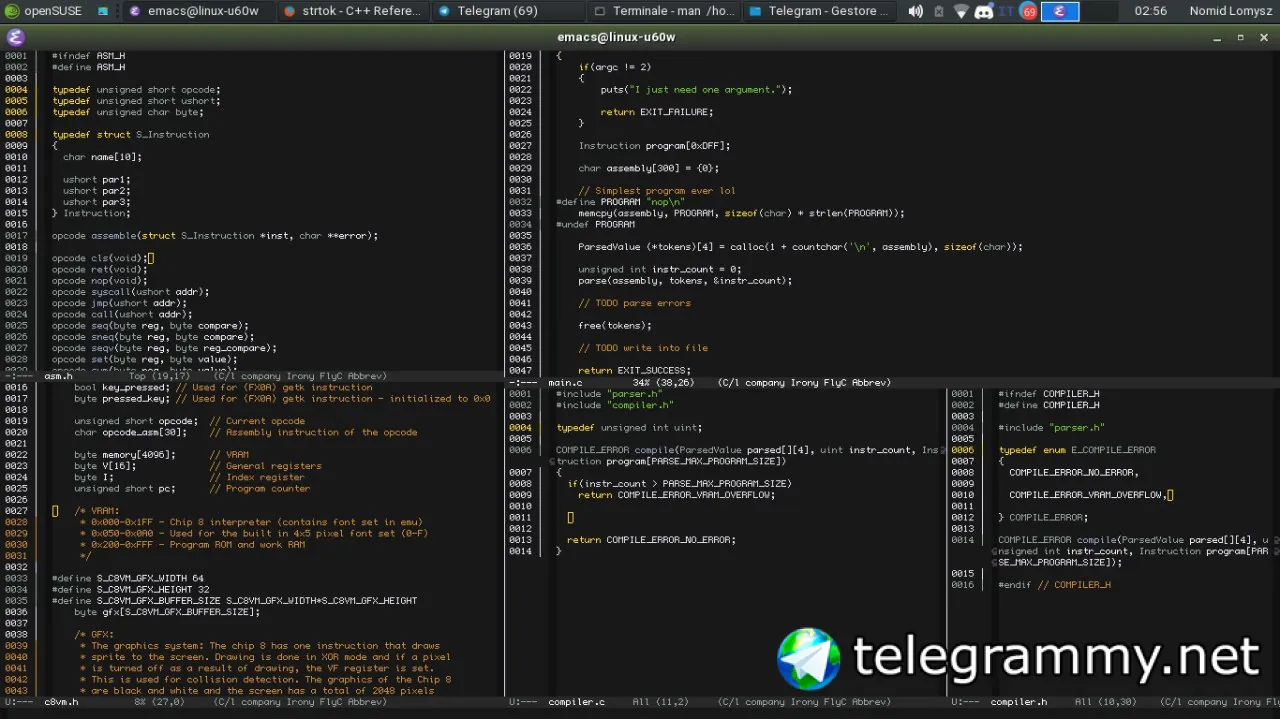
Task: Open the openSUSE application menu
Action: point(42,11)
